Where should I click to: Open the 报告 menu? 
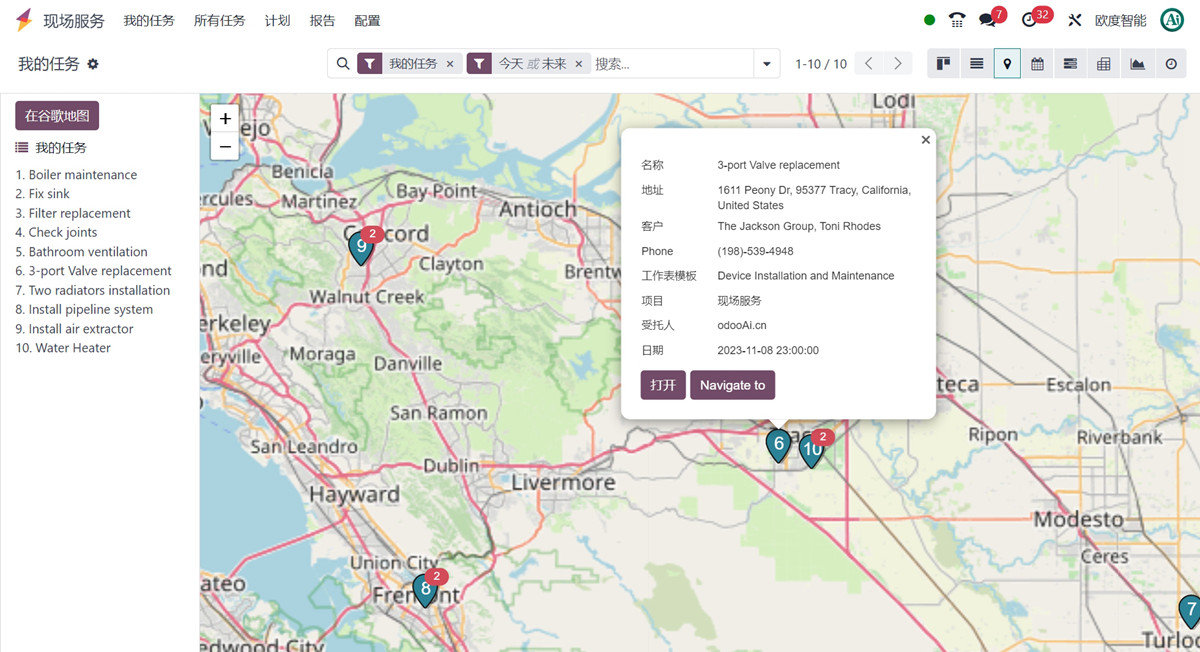(322, 20)
